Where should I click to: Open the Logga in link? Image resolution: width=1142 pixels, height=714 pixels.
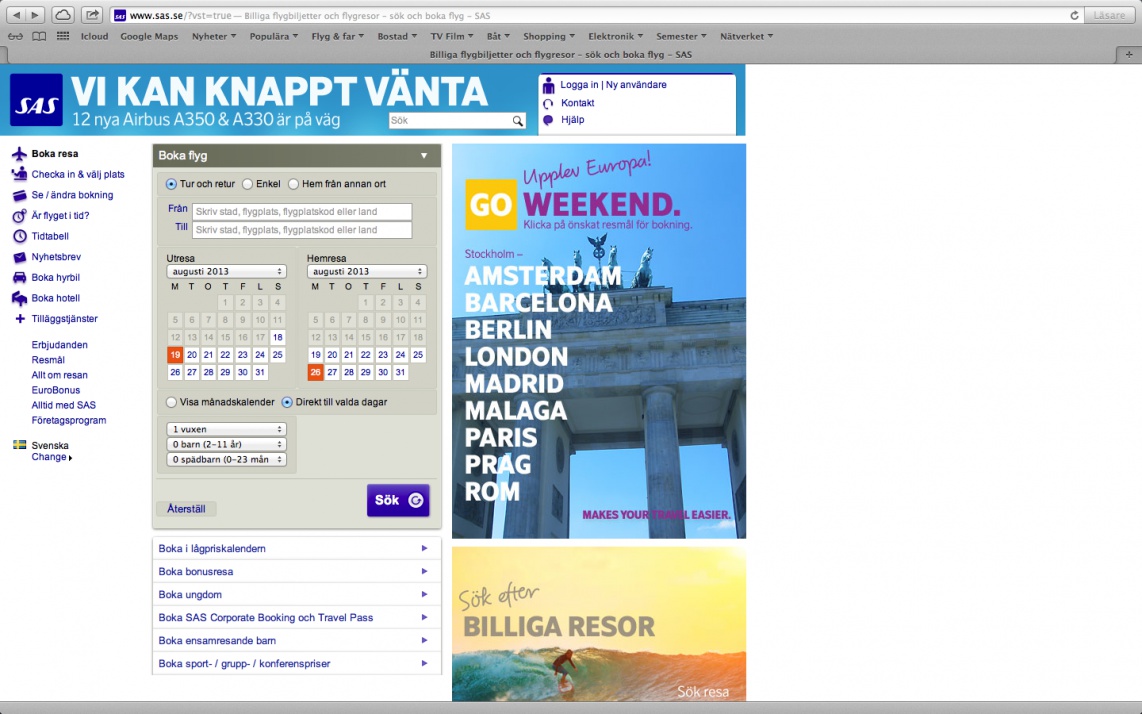coord(579,85)
